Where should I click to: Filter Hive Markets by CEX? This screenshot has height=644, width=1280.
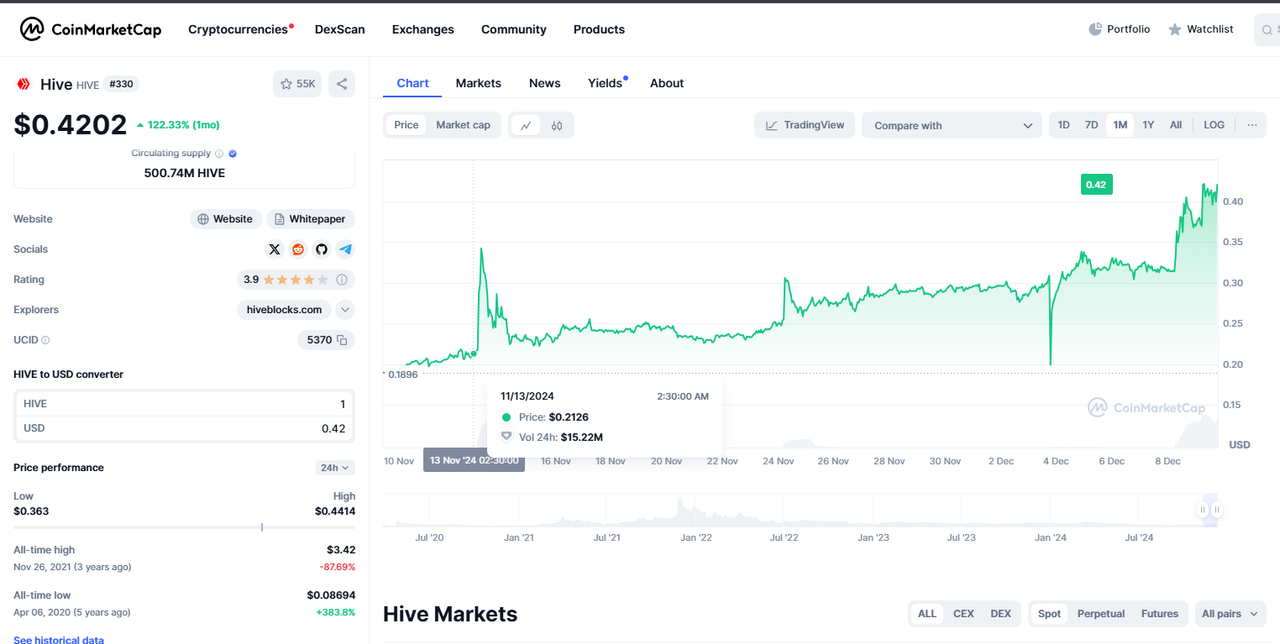click(x=963, y=614)
